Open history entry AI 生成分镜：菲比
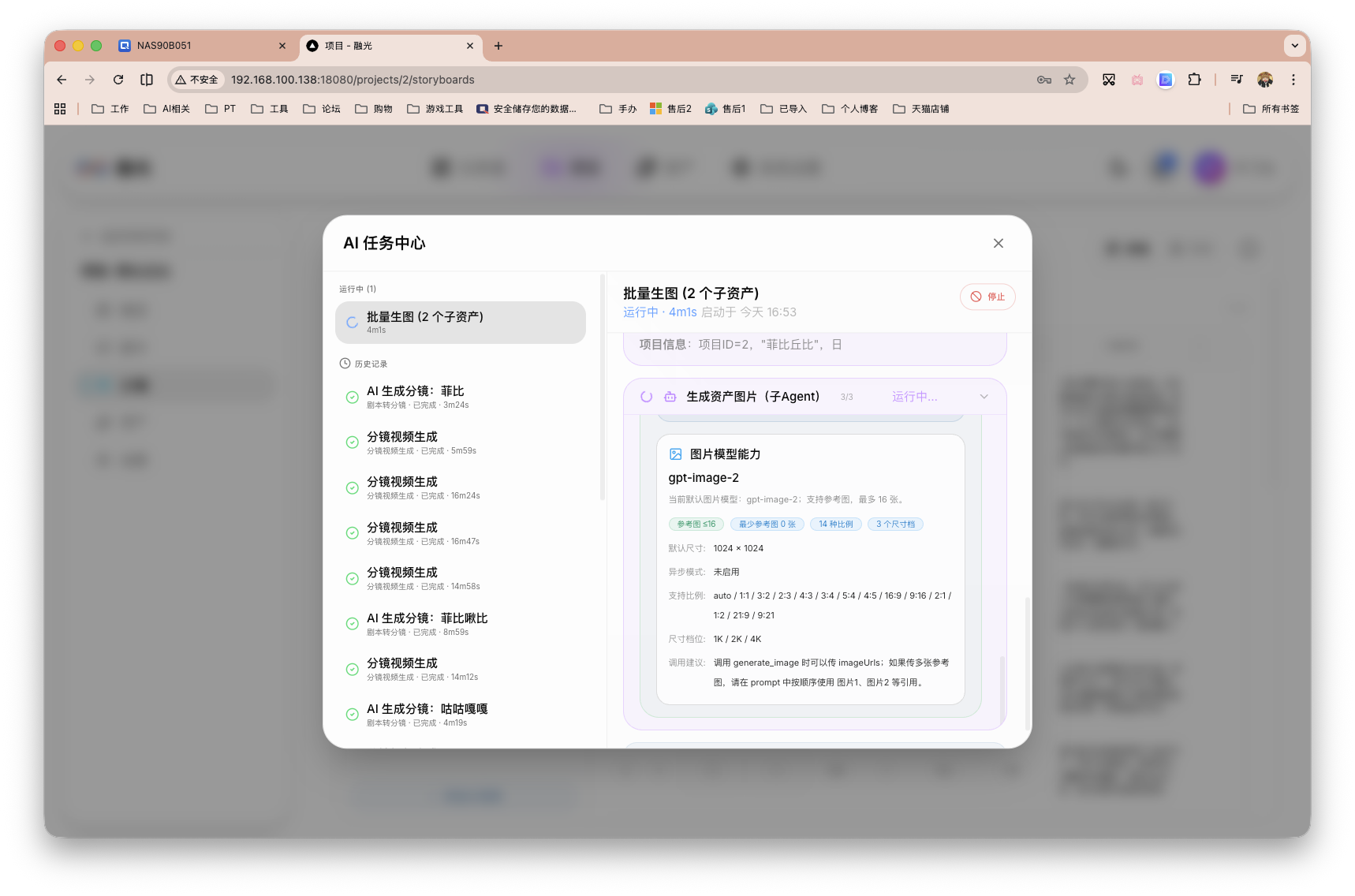The width and height of the screenshot is (1355, 896). (x=461, y=397)
